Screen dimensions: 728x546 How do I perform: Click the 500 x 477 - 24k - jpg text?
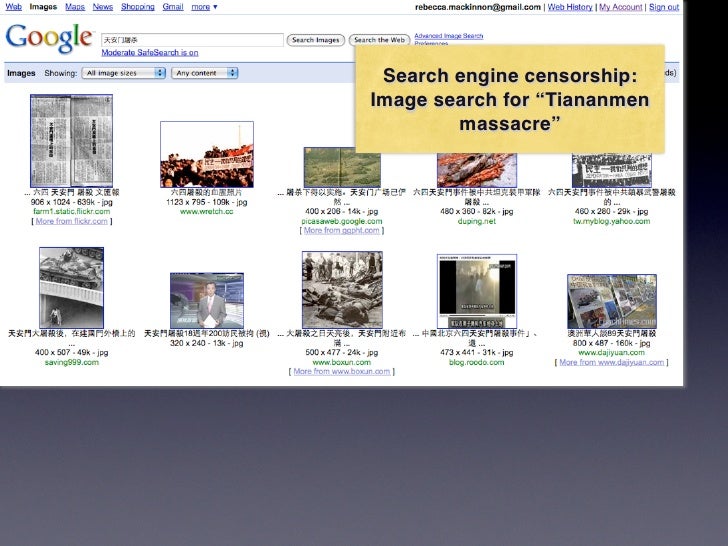[x=342, y=352]
